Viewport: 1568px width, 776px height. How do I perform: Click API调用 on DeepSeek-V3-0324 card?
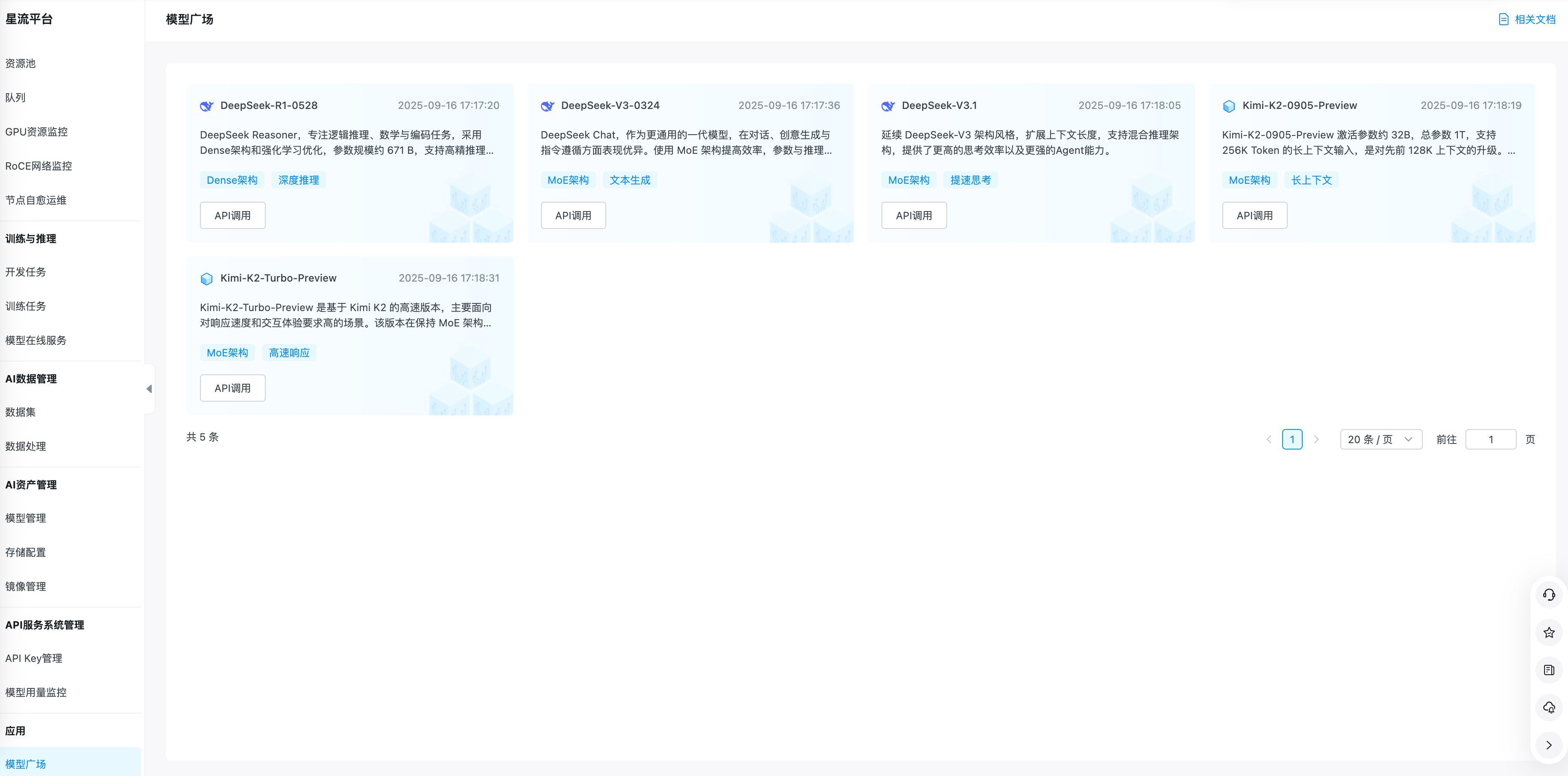pyautogui.click(x=573, y=215)
